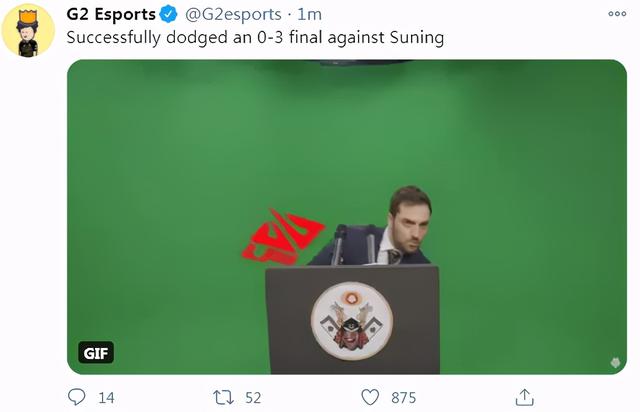Screen dimensions: 640x412
Task: Click the G2 Esports display name
Action: [111, 14]
